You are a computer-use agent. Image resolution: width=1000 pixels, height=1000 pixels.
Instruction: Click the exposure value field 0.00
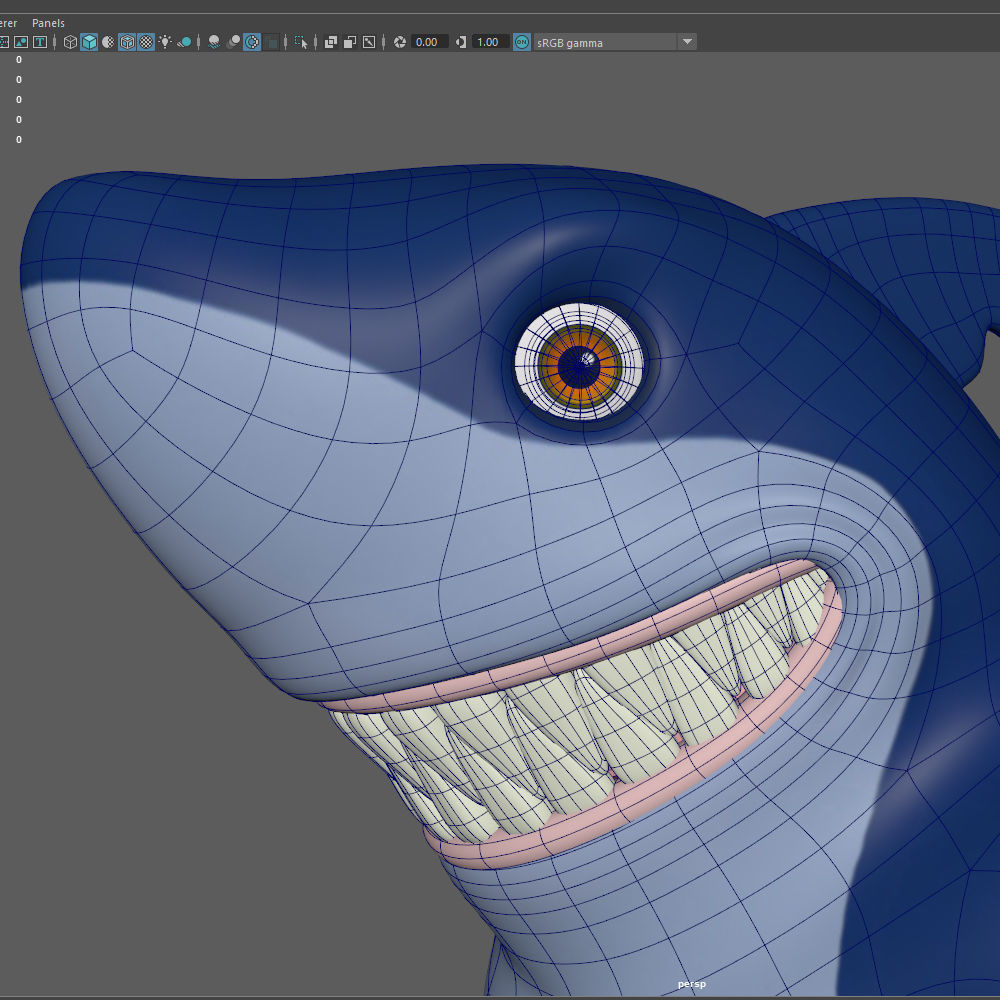click(x=429, y=42)
